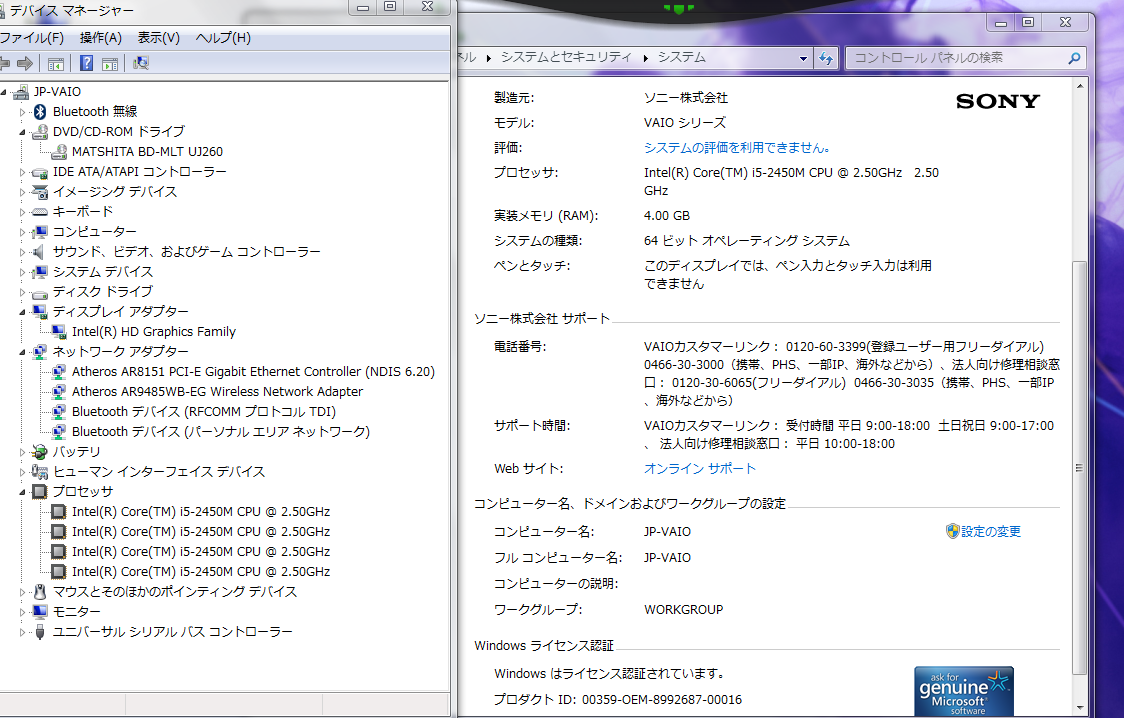Expand the IDE ATA/ATAPI コントローラー node
The width and height of the screenshot is (1124, 718).
tap(22, 172)
